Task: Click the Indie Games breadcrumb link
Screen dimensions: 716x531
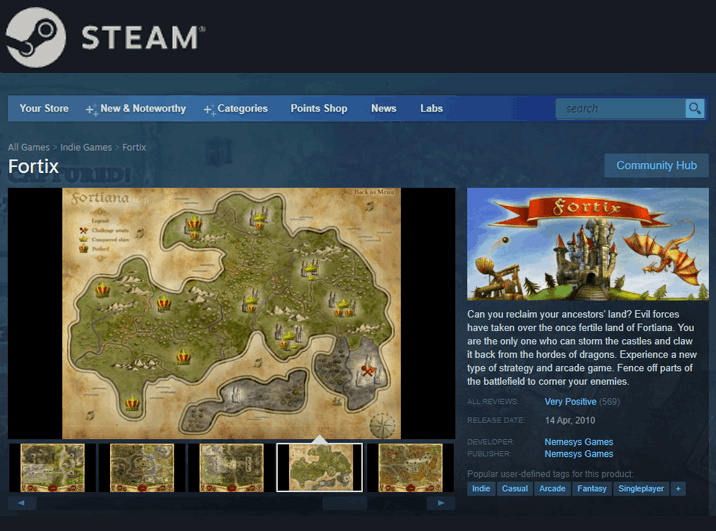Action: click(86, 147)
